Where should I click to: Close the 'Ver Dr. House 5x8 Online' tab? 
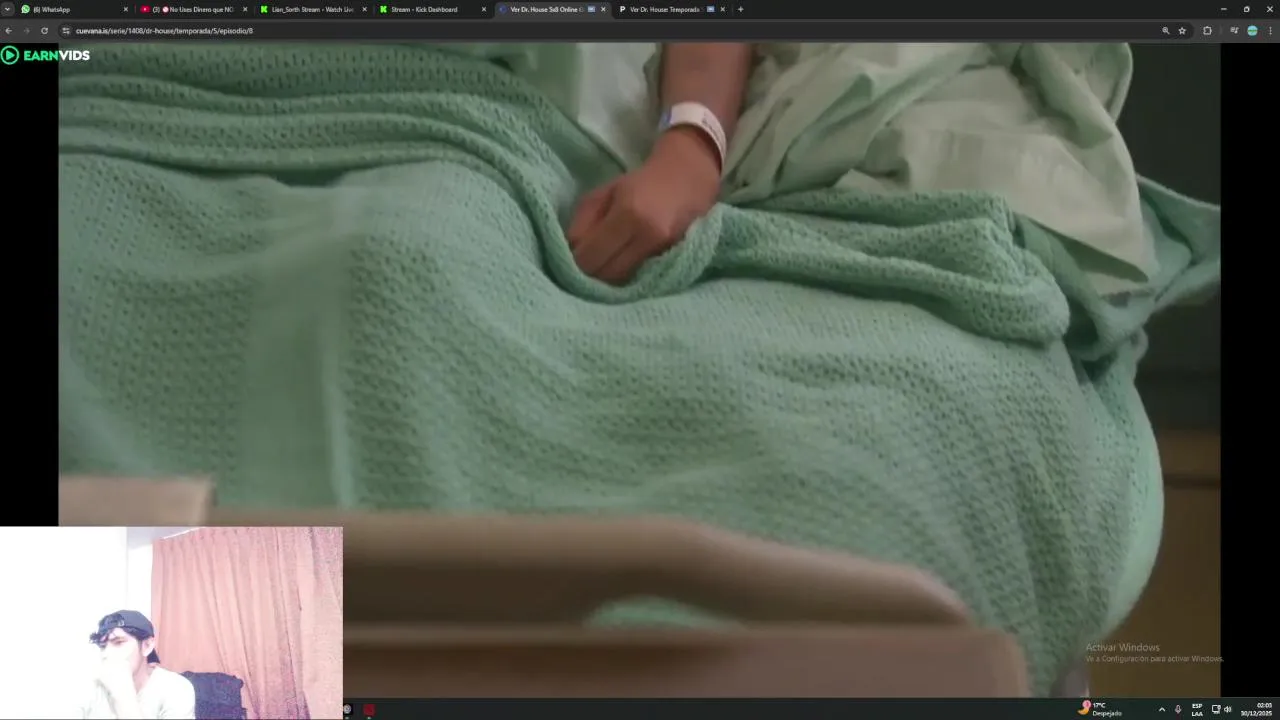click(x=603, y=9)
